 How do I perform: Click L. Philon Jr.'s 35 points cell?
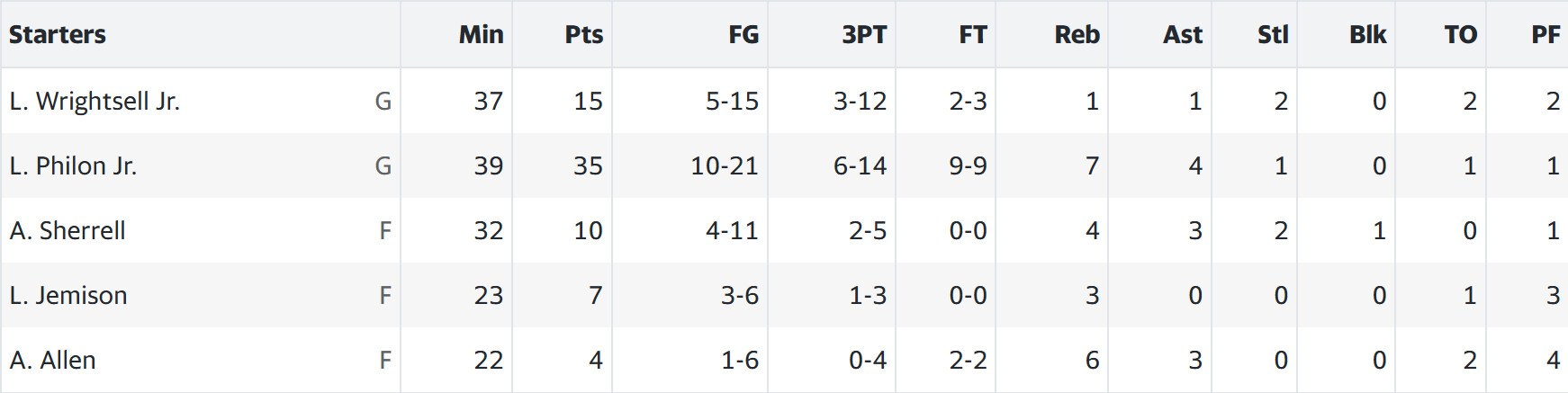coord(588,165)
